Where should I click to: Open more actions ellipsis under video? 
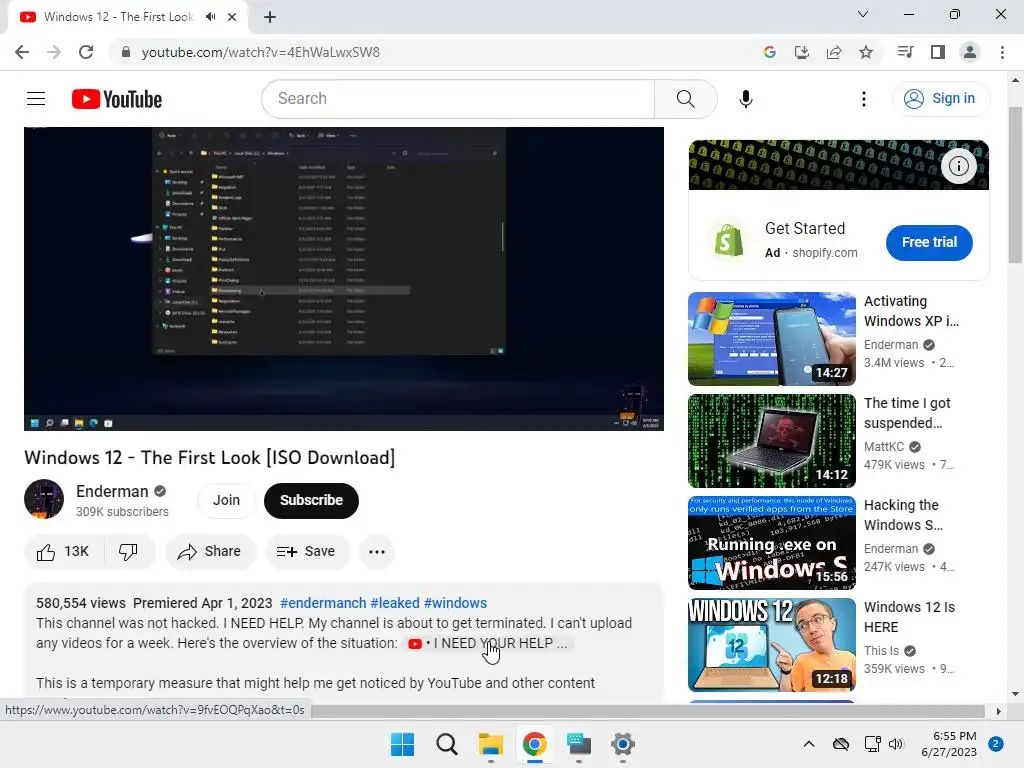pos(377,552)
